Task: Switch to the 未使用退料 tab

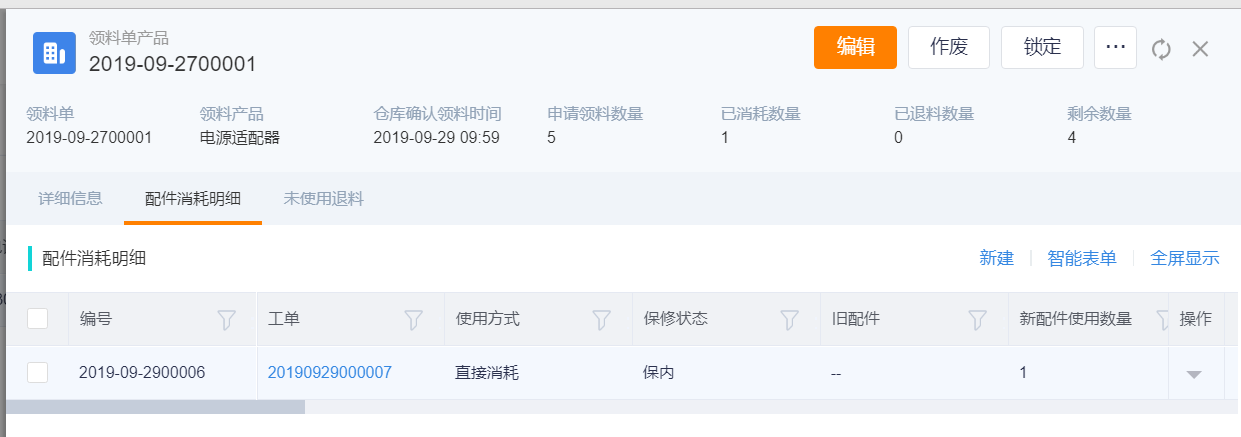Action: [324, 198]
